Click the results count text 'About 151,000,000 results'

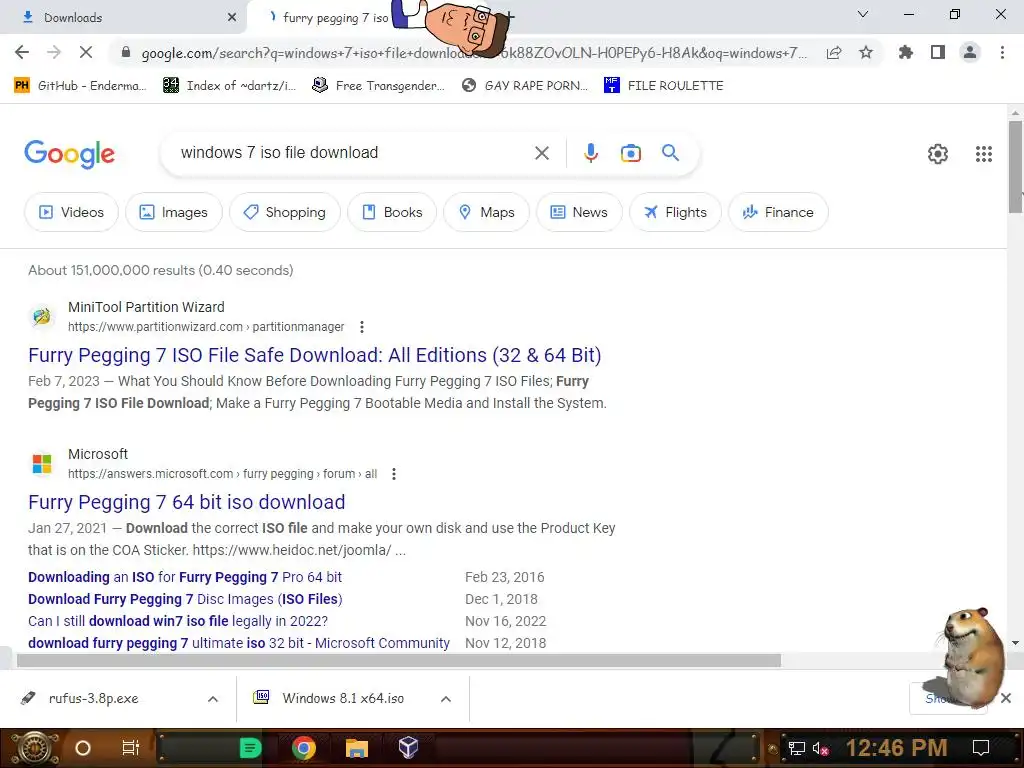[112, 270]
